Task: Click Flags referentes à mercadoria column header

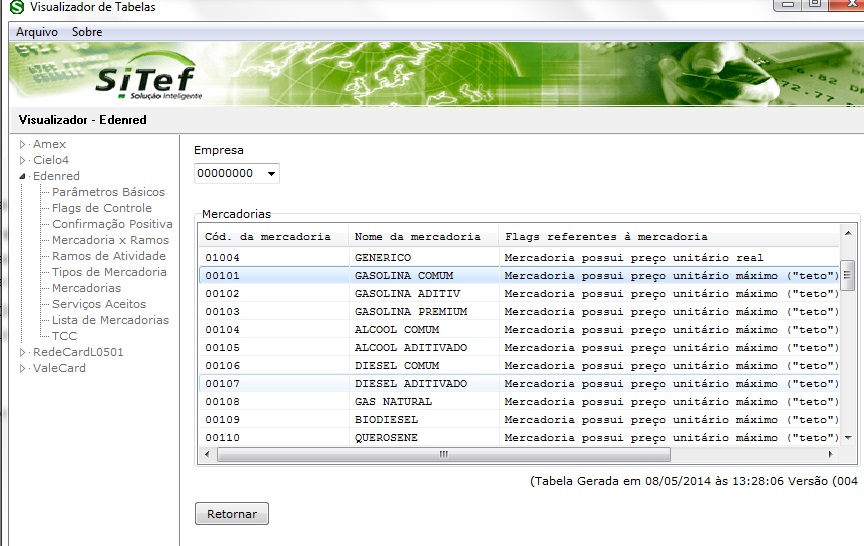Action: coord(669,237)
